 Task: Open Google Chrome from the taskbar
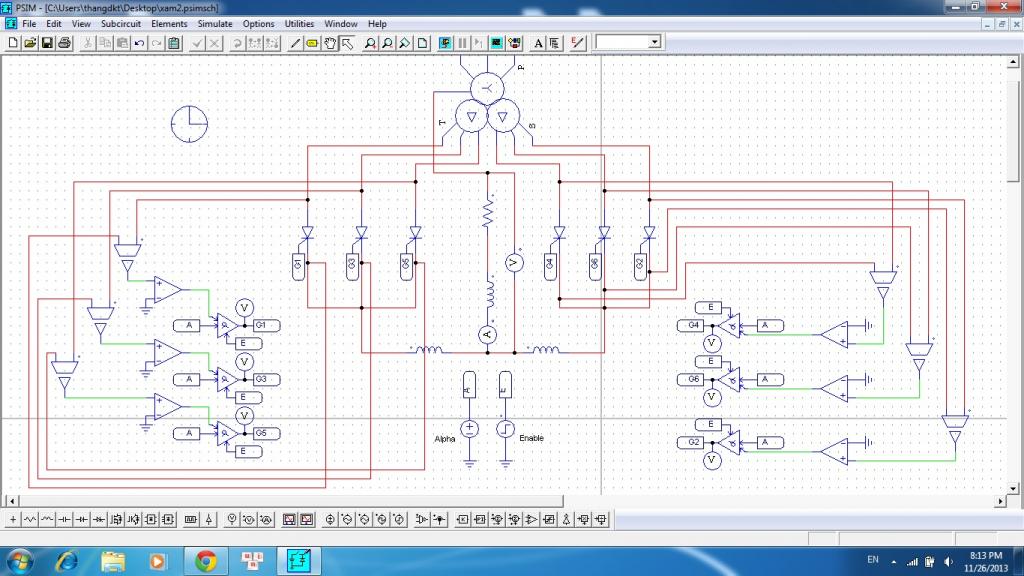206,559
